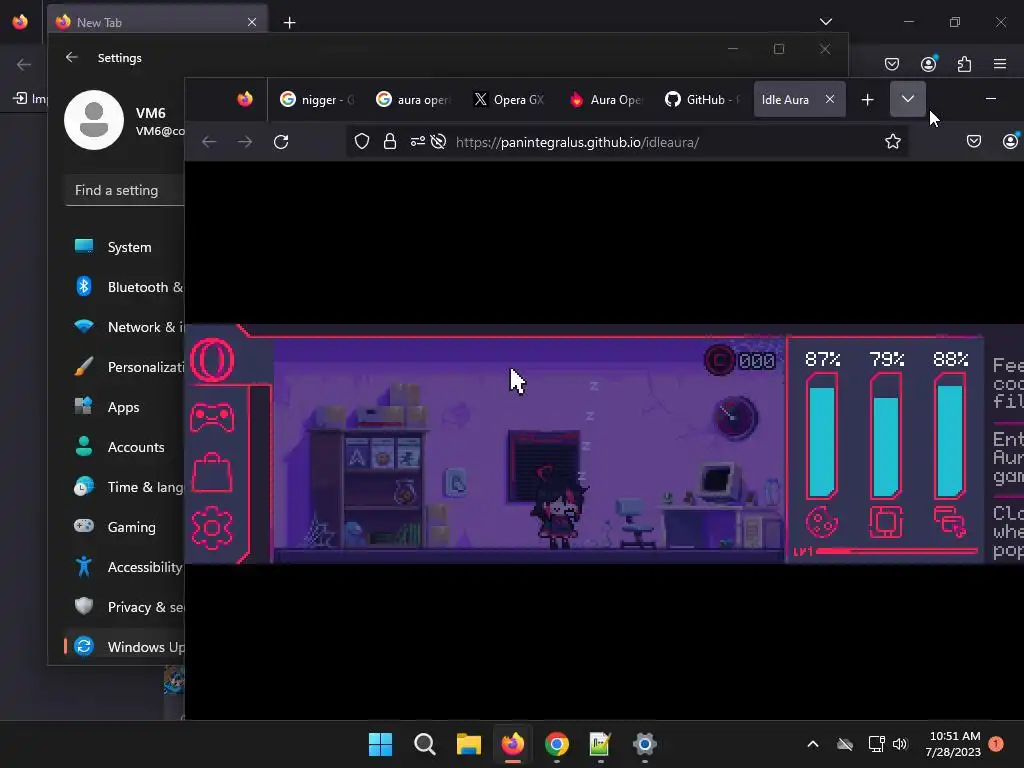This screenshot has width=1024, height=768.
Task: Click the CPU chip icon below 79%
Action: 886,522
